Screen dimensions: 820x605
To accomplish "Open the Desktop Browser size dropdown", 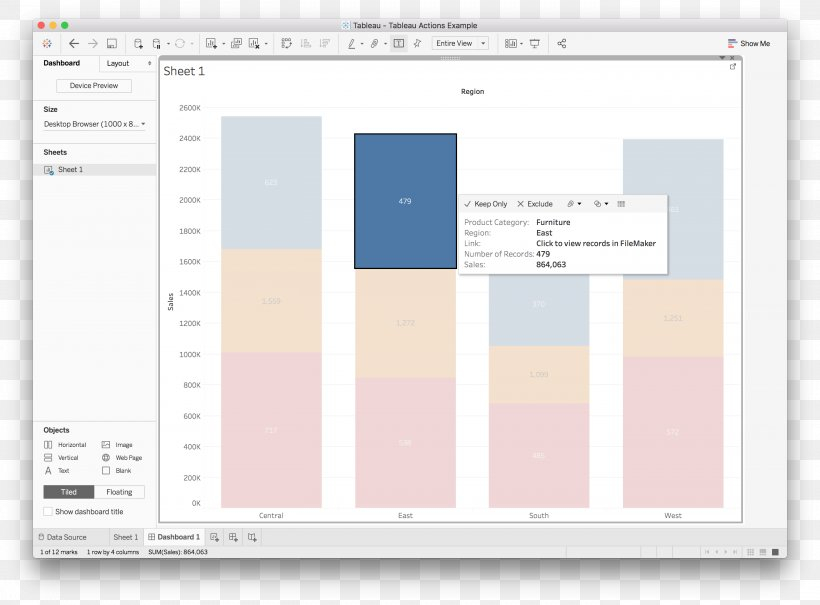I will coord(95,124).
